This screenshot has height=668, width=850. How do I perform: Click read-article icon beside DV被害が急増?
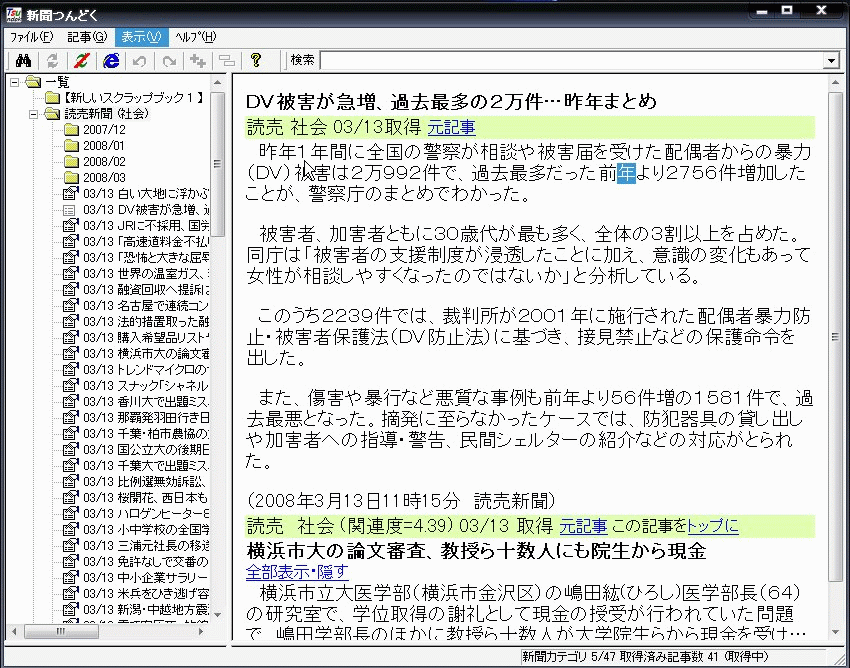pos(69,210)
